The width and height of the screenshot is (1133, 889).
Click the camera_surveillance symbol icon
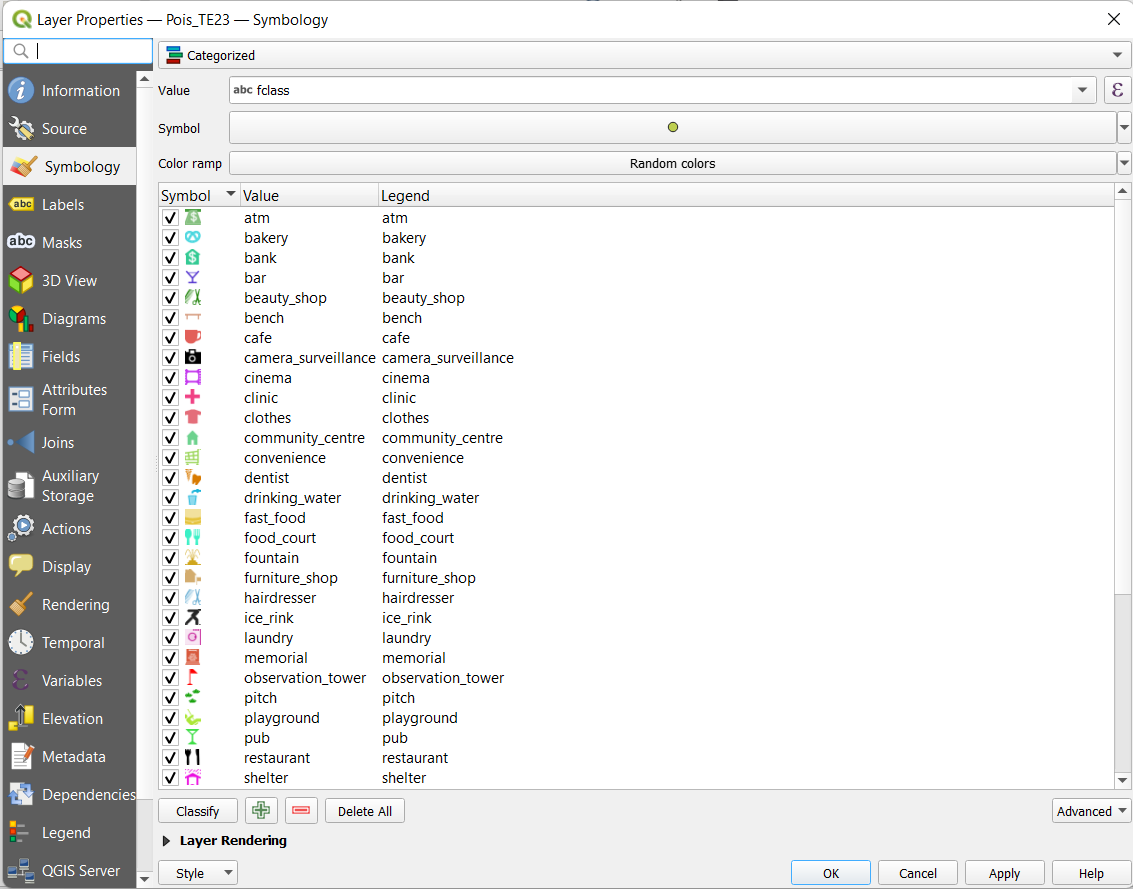(193, 358)
